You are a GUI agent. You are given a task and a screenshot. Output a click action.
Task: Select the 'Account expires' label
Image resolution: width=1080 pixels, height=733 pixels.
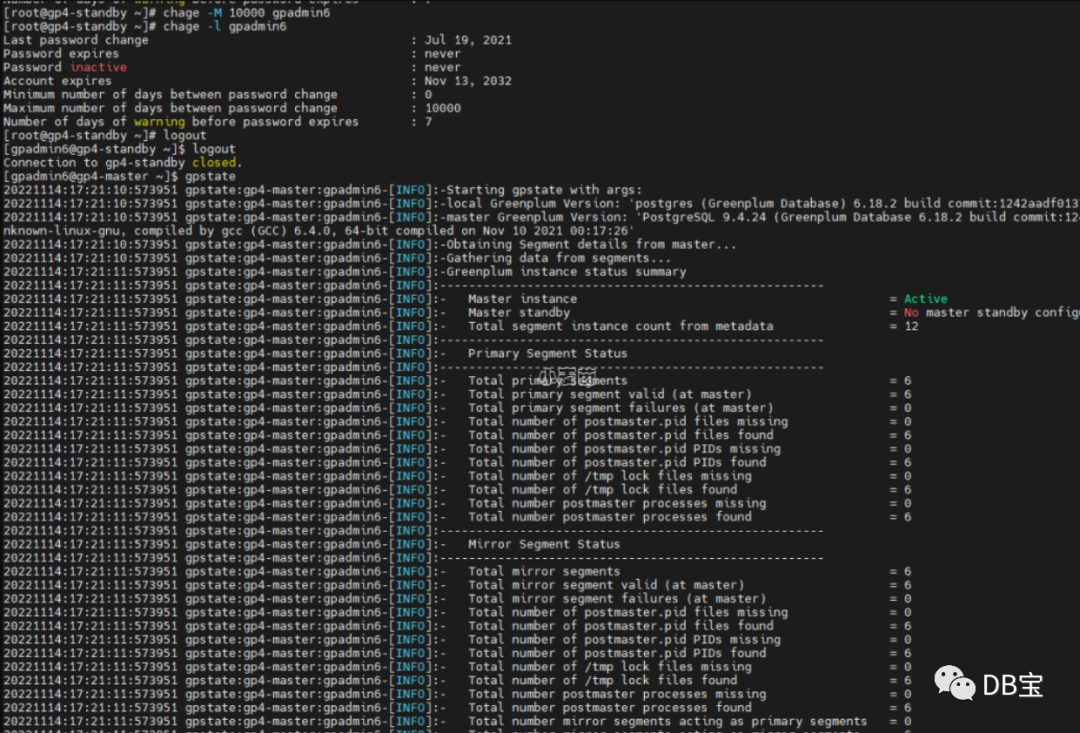(x=57, y=81)
